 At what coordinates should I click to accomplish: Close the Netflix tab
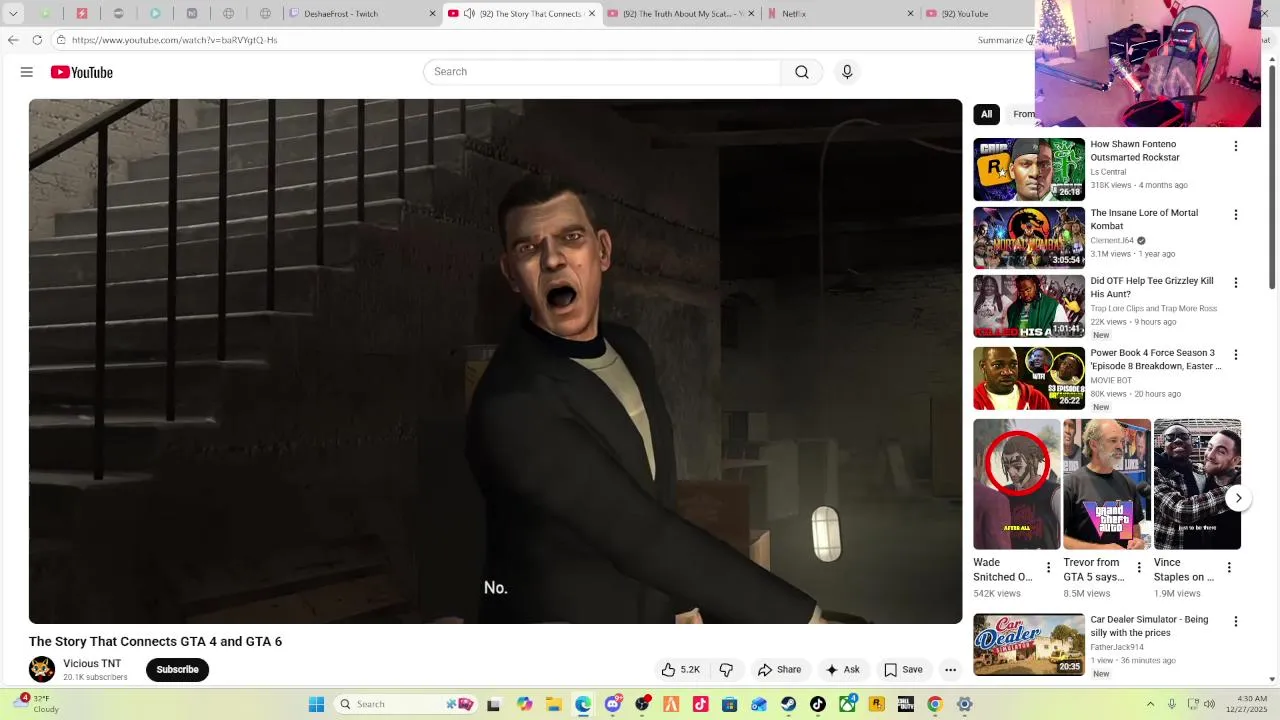[x=910, y=14]
